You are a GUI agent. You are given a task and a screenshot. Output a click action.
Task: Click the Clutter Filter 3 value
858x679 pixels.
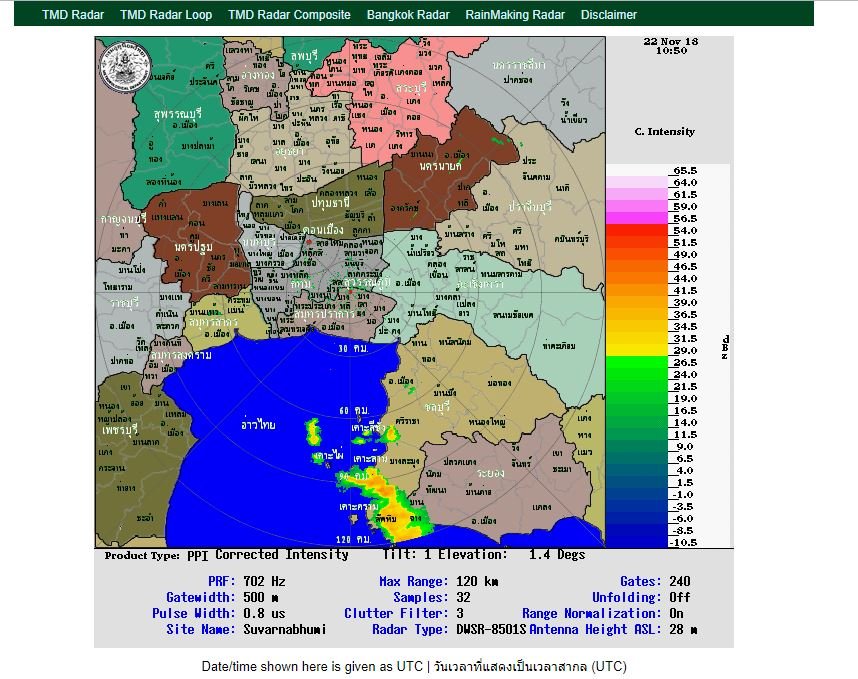460,613
